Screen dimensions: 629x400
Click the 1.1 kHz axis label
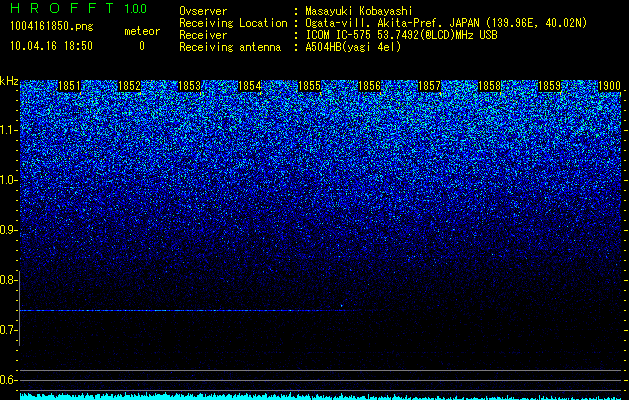click(9, 130)
